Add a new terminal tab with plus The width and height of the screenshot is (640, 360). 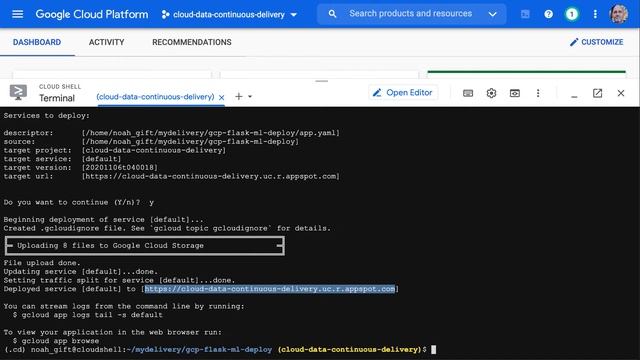coord(239,96)
